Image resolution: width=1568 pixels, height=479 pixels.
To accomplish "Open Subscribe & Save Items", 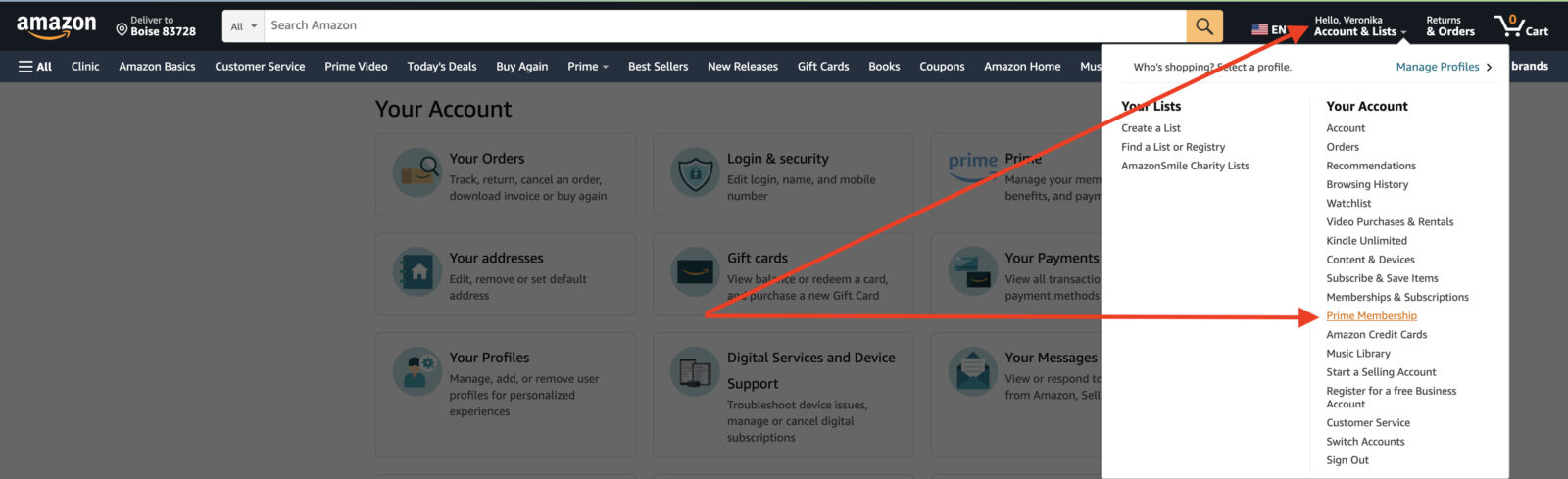I will click(1382, 278).
